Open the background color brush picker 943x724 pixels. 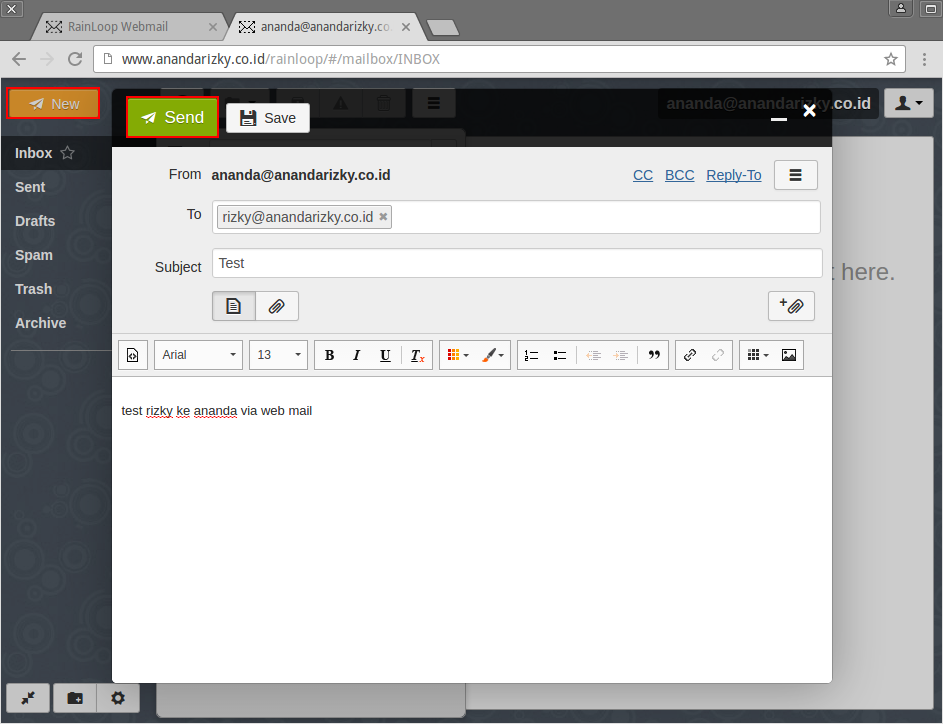coord(493,355)
